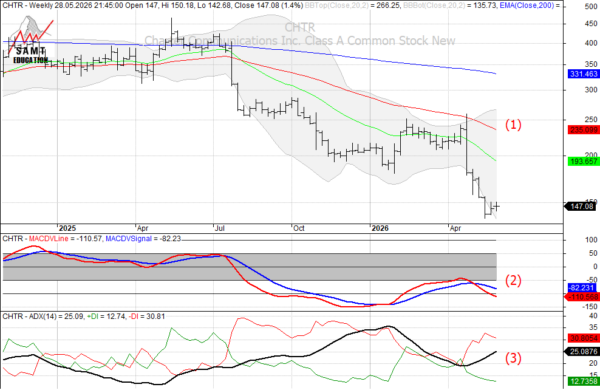Image resolution: width=600 pixels, height=390 pixels.
Task: Click the 200 price axis label
Action: coord(591,154)
